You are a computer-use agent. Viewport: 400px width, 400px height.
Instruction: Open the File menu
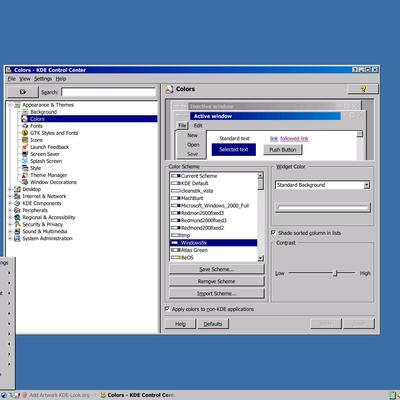[12, 79]
